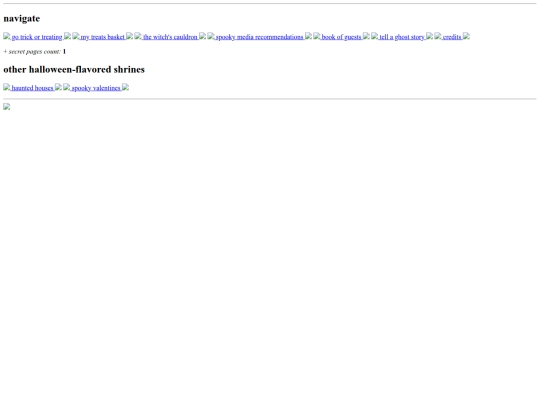Visit the 'haunted houses' shrine link
This screenshot has height=405, width=540.
32,88
